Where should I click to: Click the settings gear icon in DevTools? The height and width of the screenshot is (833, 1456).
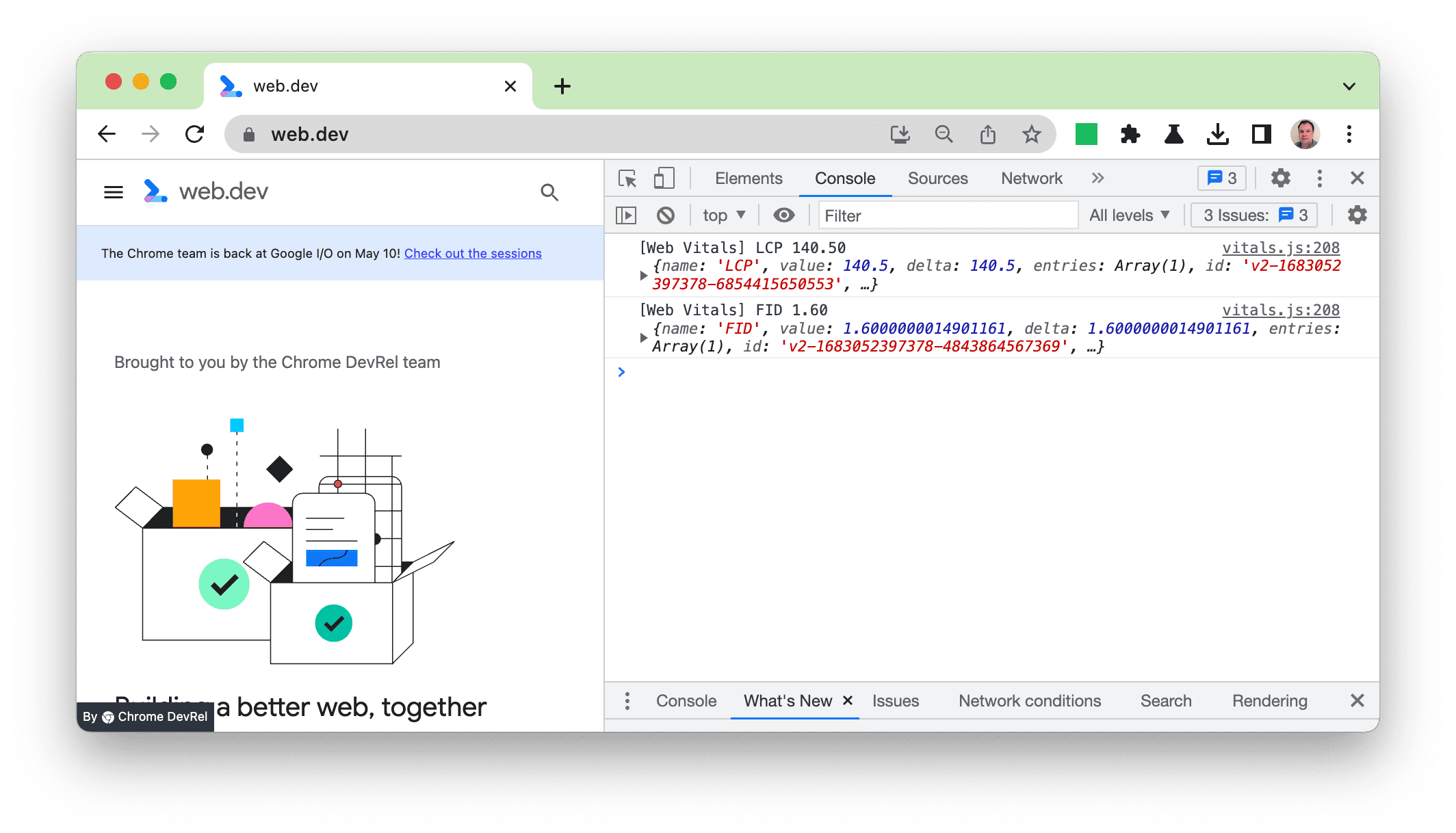click(x=1278, y=179)
